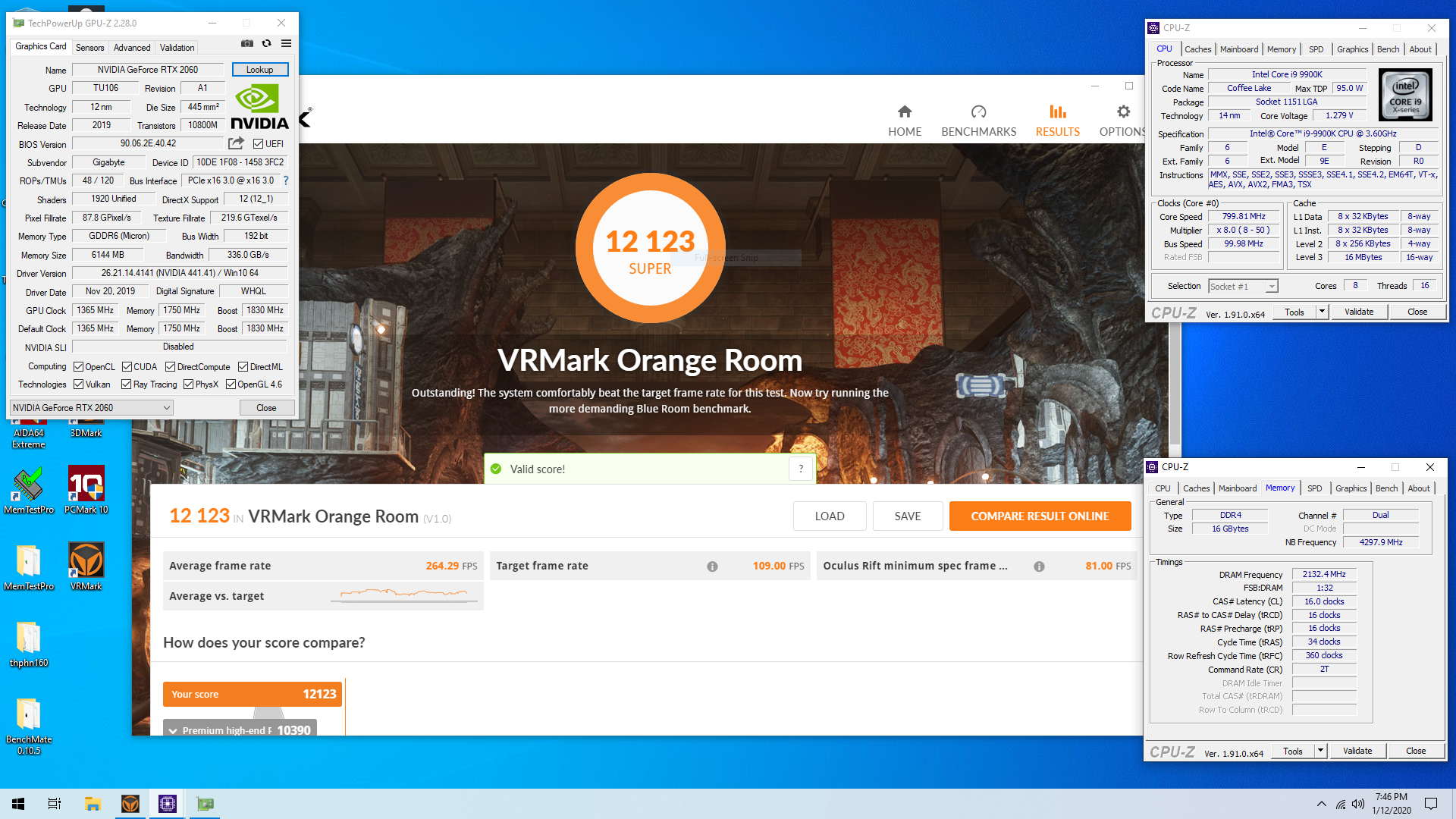Show hidden system tray icons
Screen dimensions: 1456x819
pyautogui.click(x=1322, y=804)
